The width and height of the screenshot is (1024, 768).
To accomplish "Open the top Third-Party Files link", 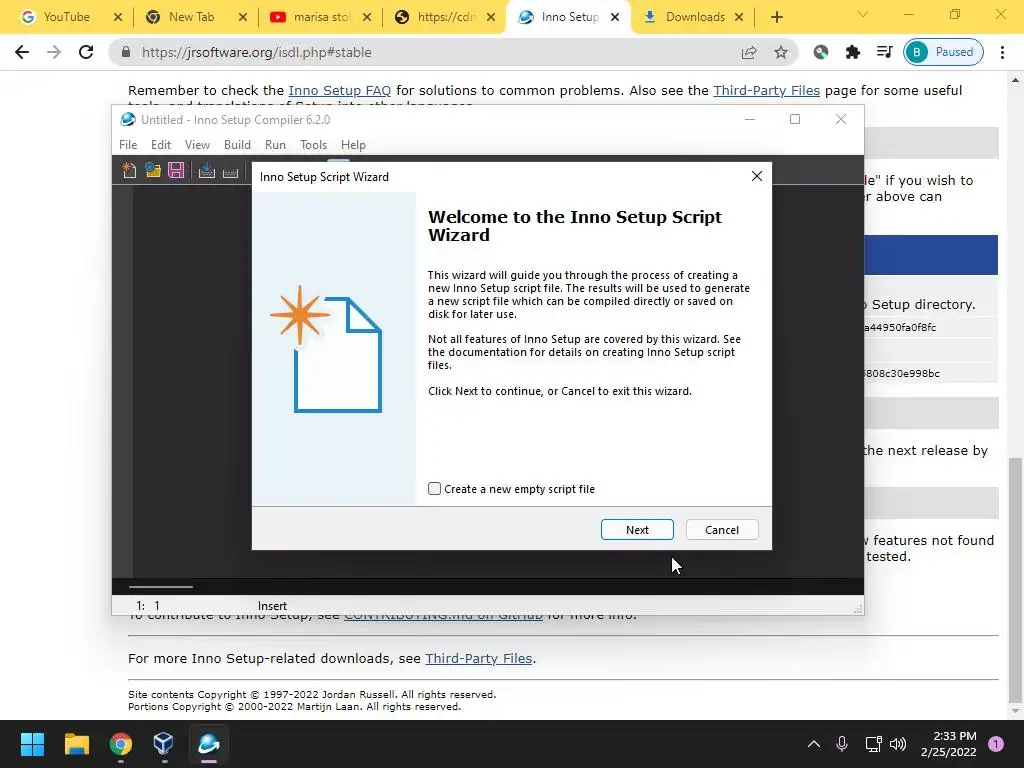I will click(x=766, y=91).
